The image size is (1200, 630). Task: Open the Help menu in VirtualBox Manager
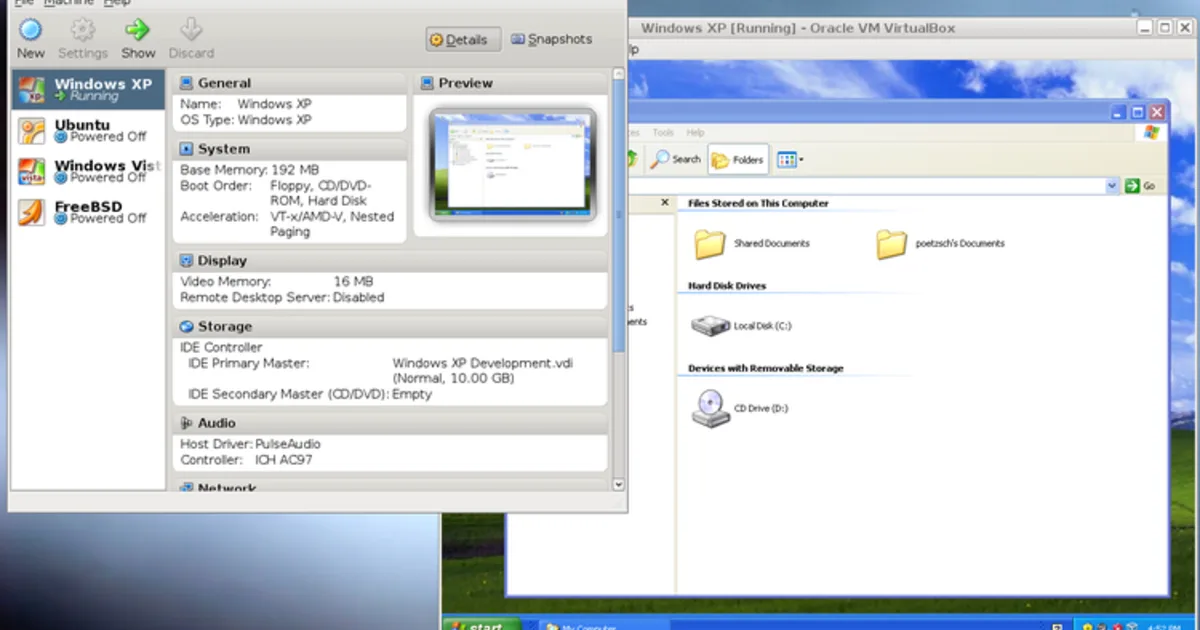coord(117,3)
